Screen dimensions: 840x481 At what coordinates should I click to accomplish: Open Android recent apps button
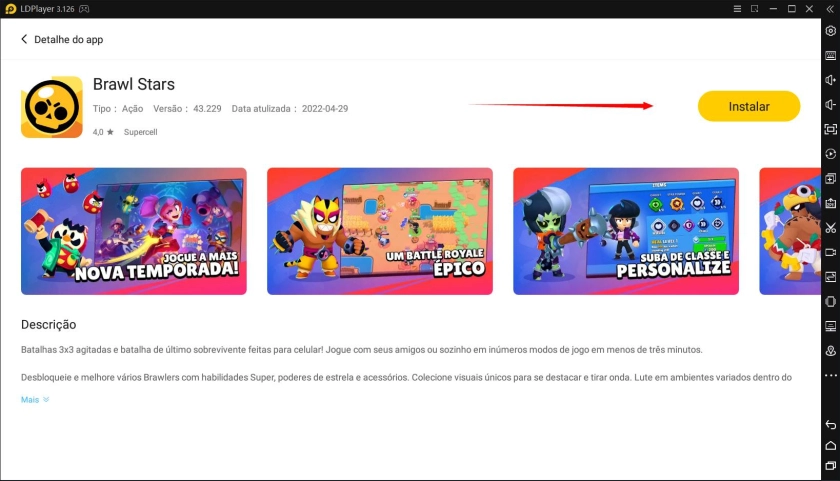(830, 467)
